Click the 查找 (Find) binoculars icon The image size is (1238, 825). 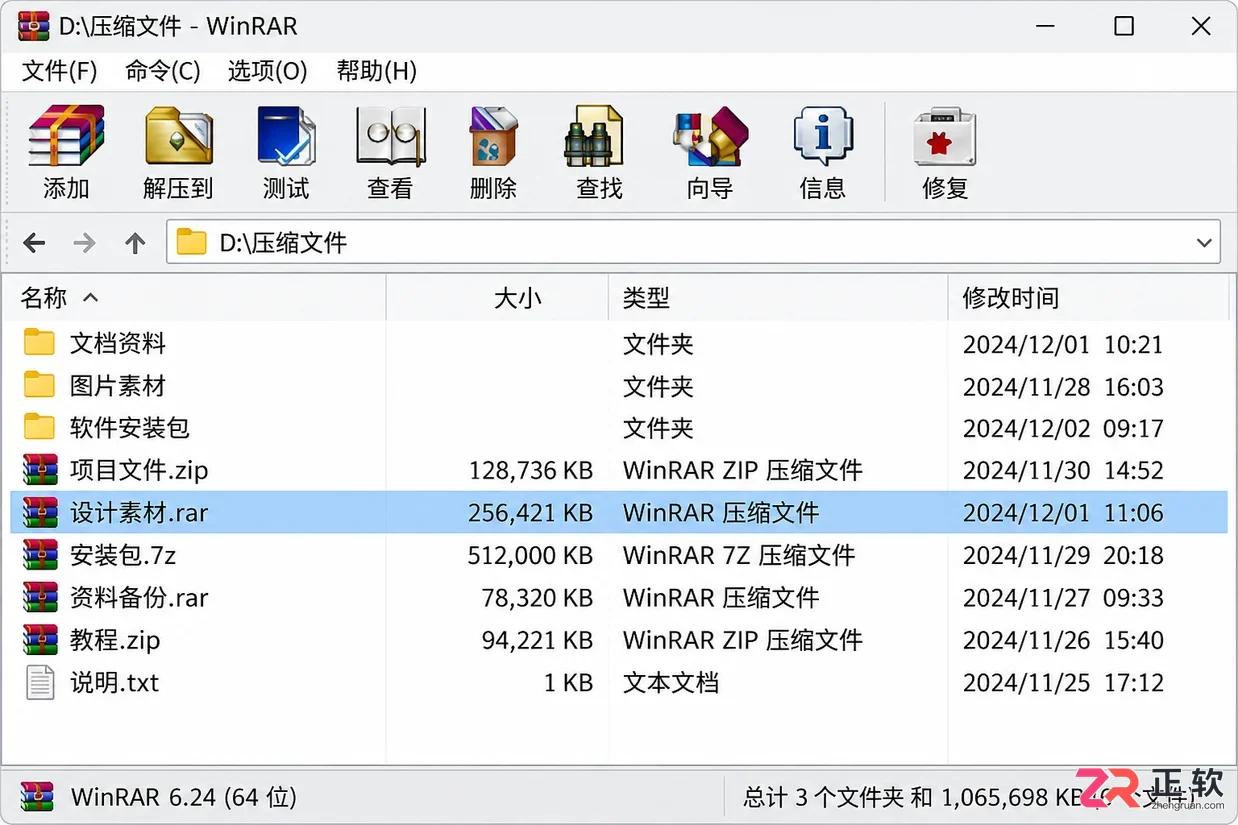[594, 136]
